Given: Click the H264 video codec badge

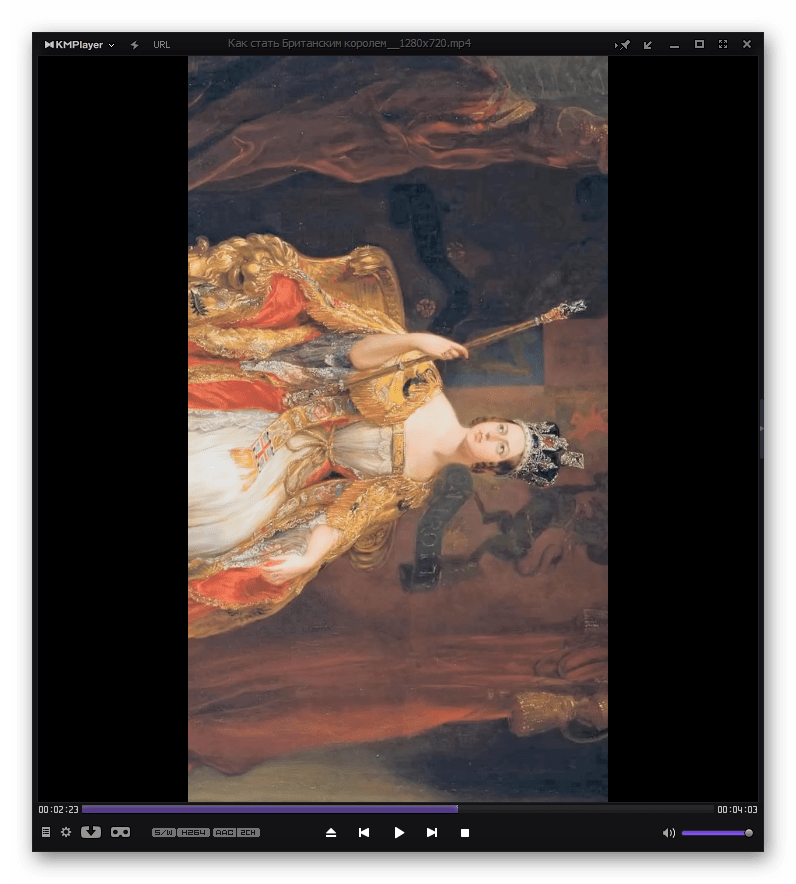Looking at the screenshot, I should 193,833.
